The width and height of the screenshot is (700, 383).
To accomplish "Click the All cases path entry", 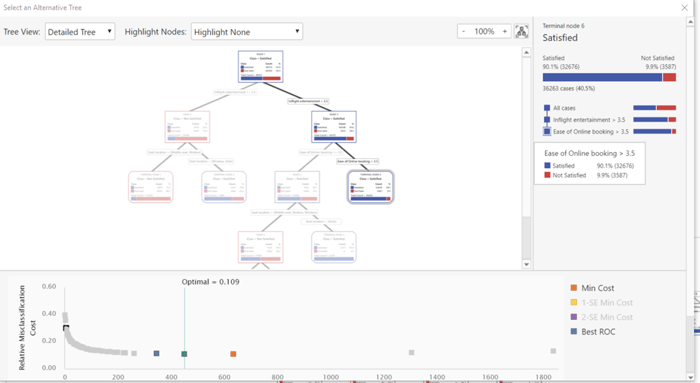I will 564,108.
